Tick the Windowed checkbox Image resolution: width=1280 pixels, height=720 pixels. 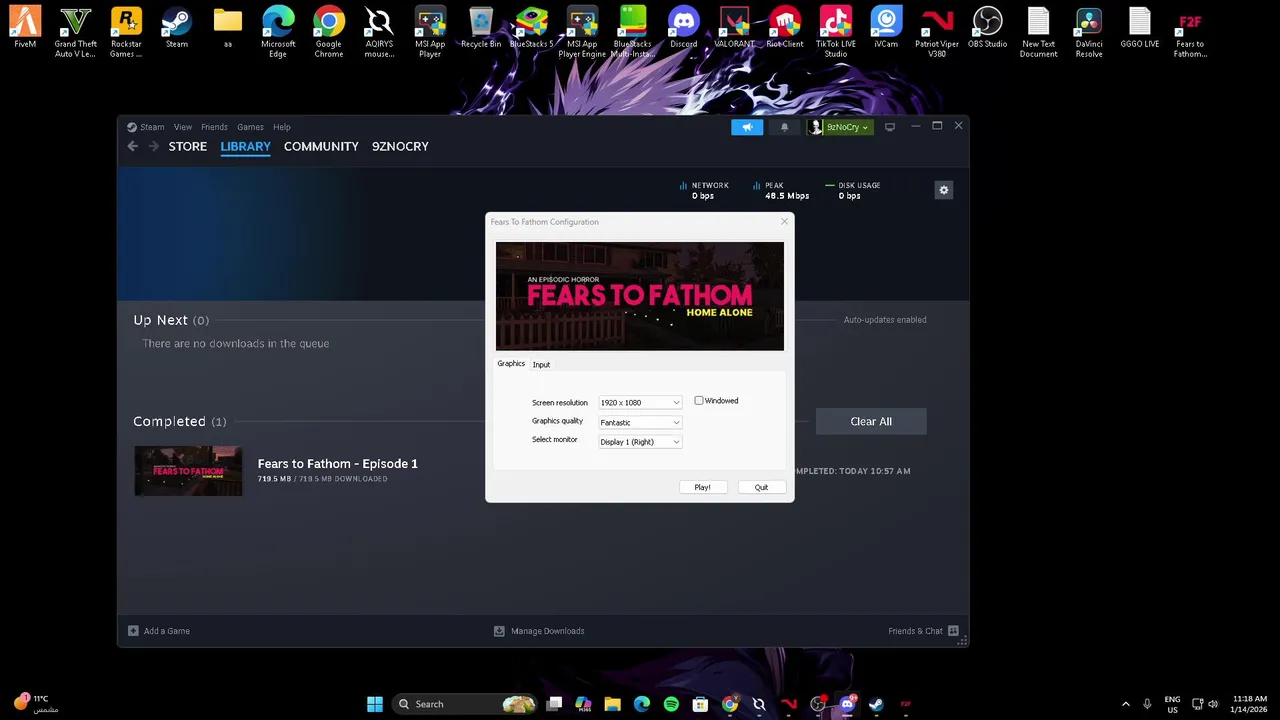[x=699, y=400]
